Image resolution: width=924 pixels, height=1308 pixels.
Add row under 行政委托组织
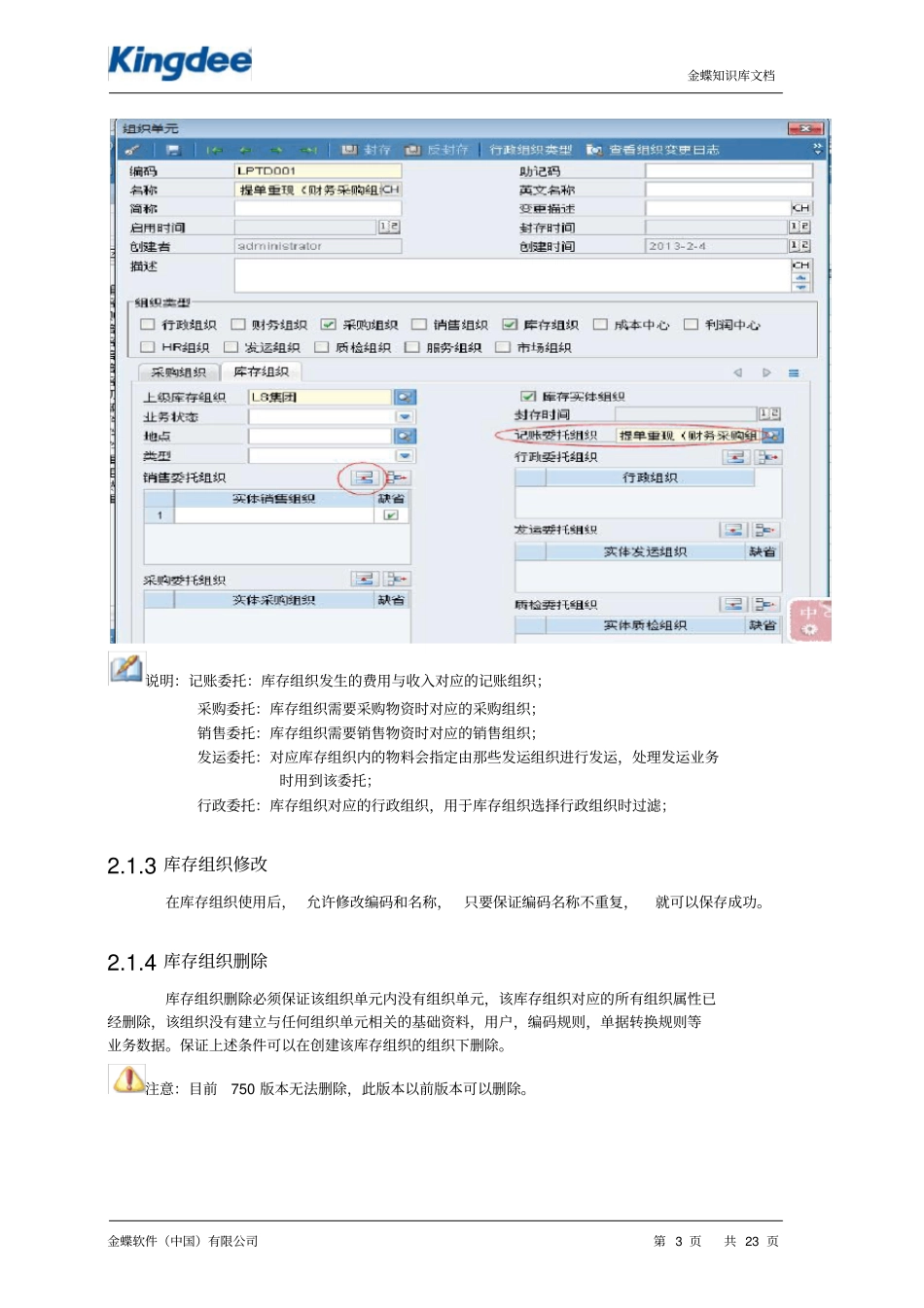735,457
